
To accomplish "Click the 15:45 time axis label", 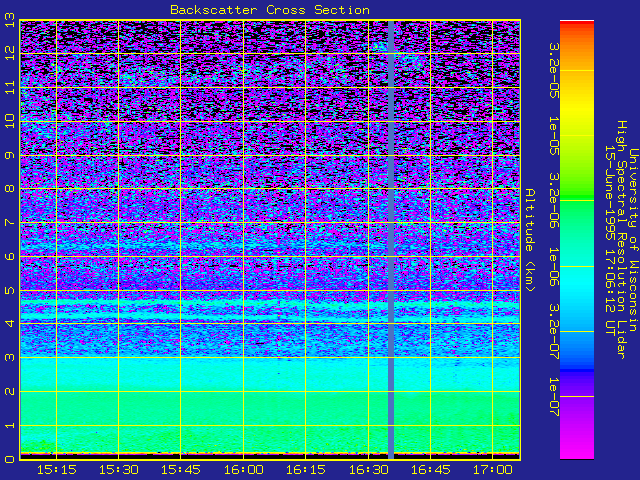I will (180, 470).
